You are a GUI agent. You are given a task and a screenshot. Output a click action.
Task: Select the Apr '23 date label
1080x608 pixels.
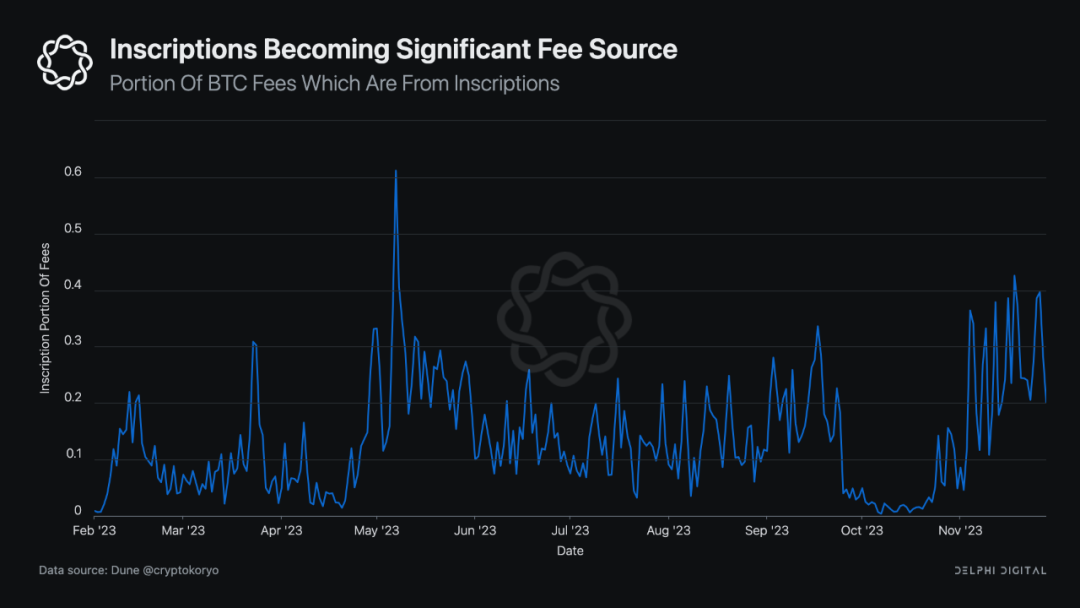[281, 530]
